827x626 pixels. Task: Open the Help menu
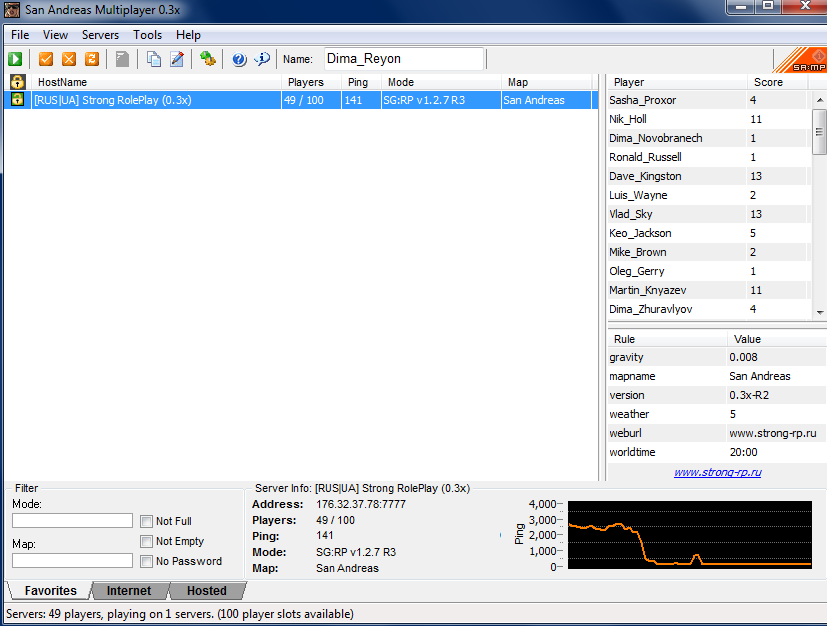(x=188, y=35)
